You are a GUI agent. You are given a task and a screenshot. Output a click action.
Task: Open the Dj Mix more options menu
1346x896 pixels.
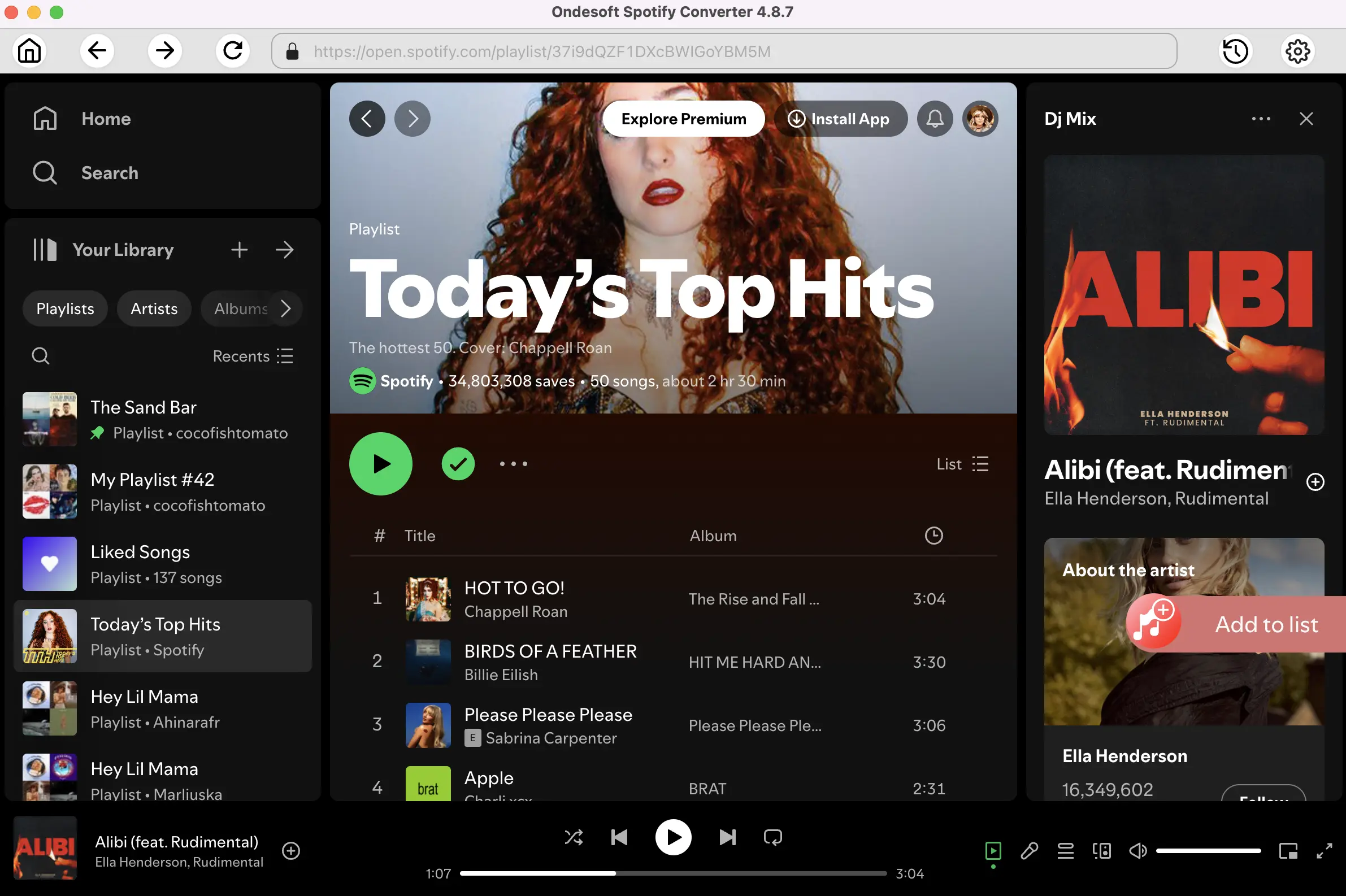[x=1261, y=118]
